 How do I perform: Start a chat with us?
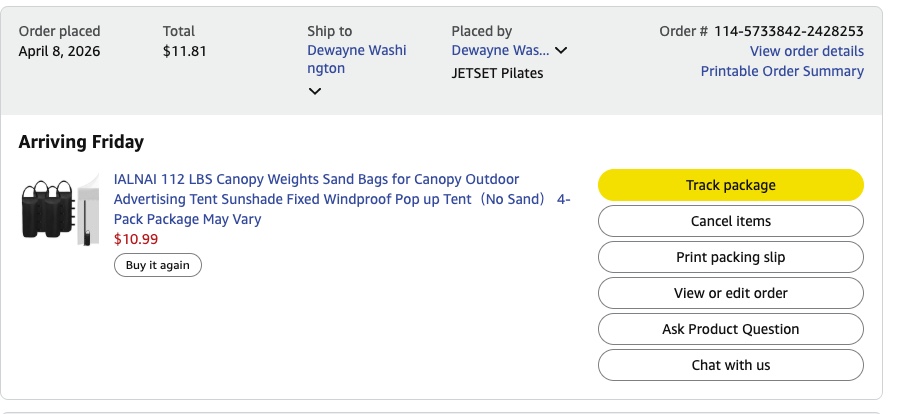730,365
